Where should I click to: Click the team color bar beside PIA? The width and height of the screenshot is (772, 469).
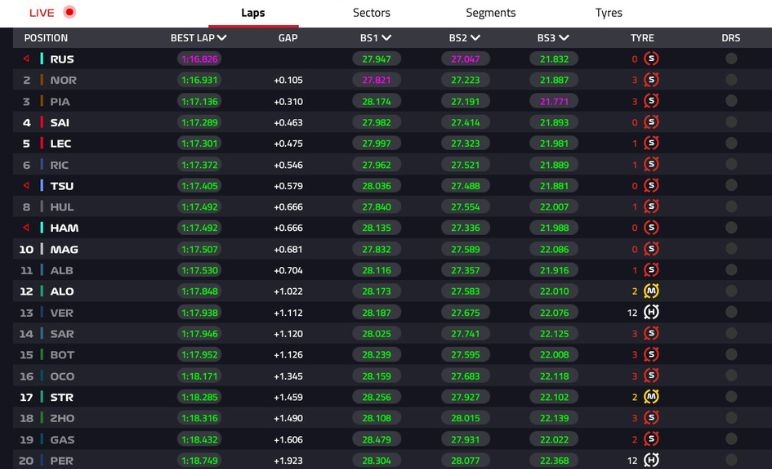coord(42,102)
